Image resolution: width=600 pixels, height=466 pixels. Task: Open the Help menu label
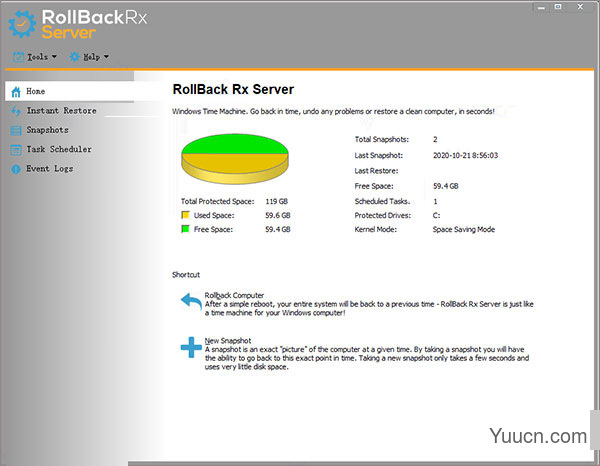tap(92, 57)
